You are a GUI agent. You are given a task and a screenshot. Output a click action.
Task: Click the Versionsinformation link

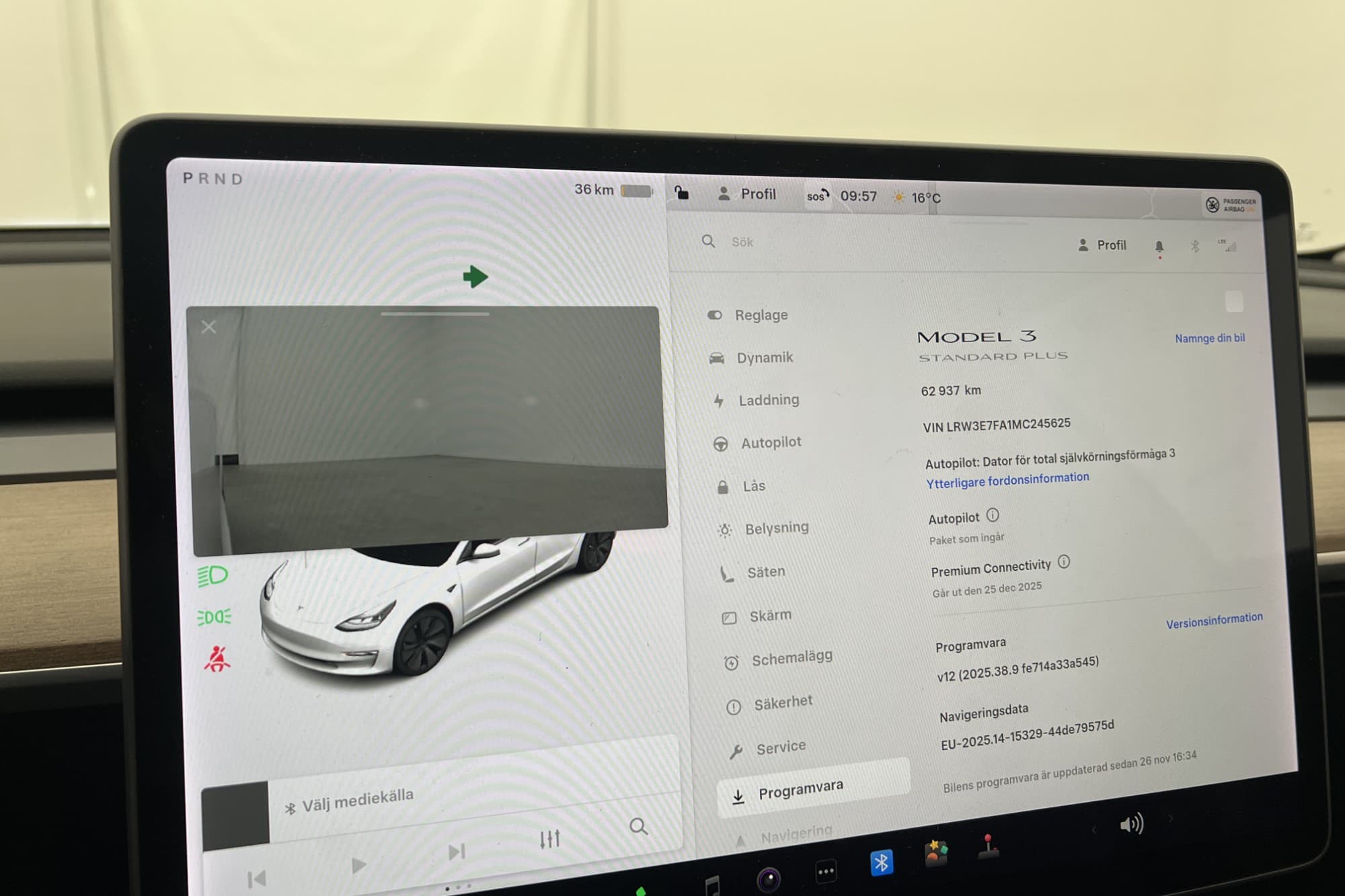[1213, 620]
